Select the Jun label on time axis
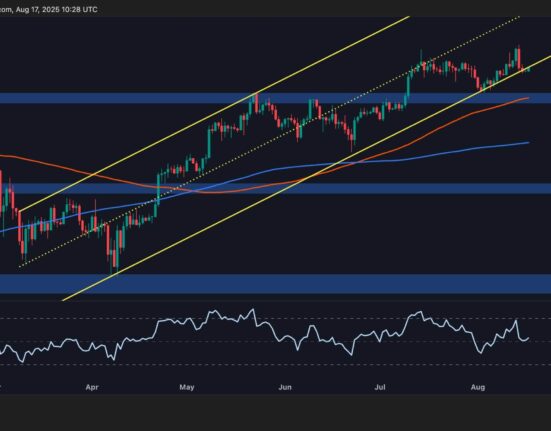 (x=285, y=387)
